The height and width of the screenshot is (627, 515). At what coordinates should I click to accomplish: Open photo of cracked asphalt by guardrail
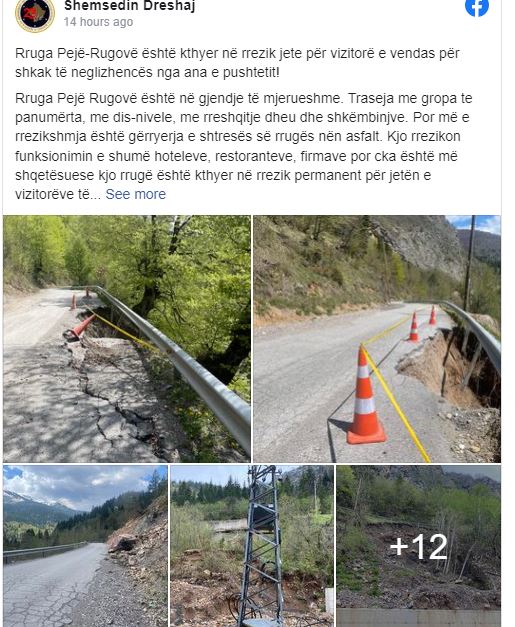(127, 339)
